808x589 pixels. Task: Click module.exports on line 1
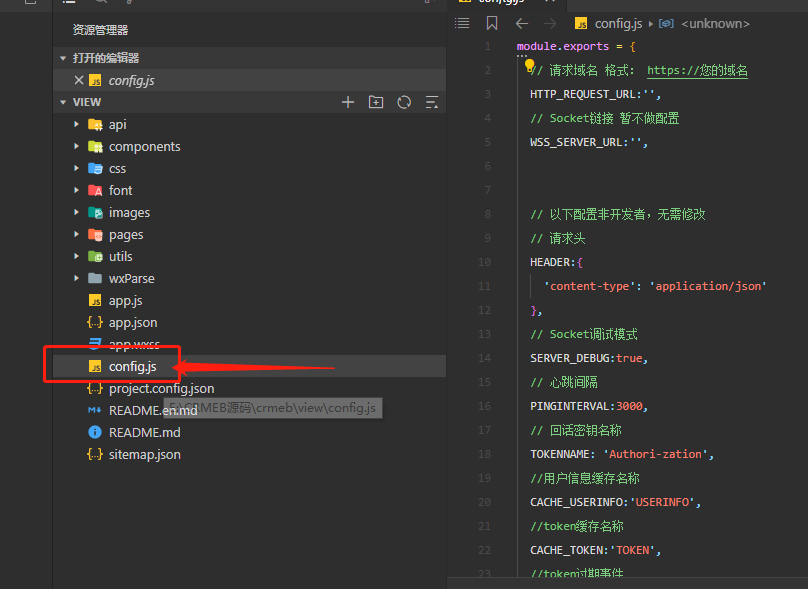click(563, 46)
